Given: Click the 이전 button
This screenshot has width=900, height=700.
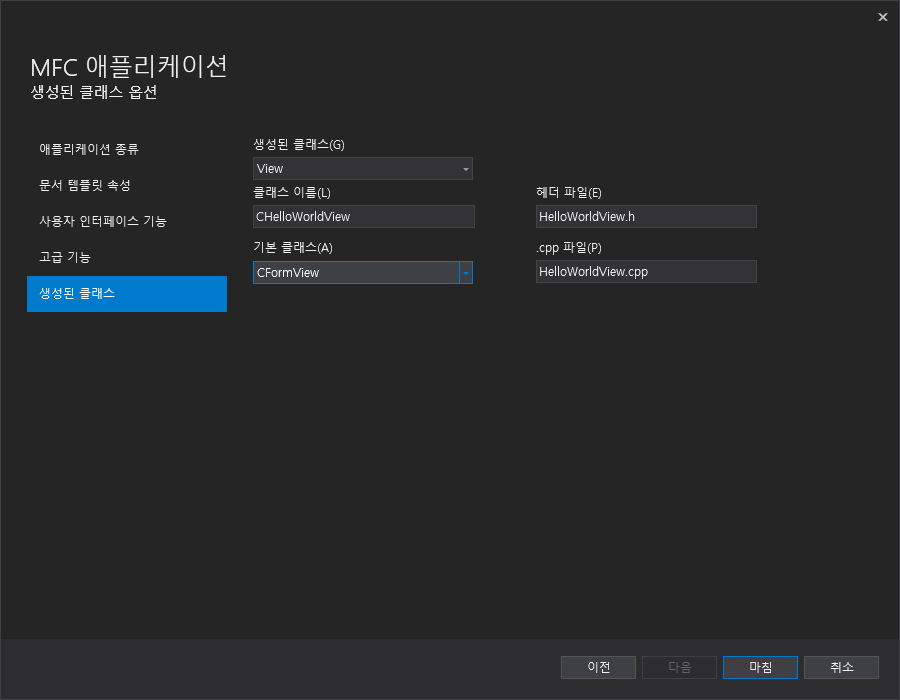Looking at the screenshot, I should coord(598,667).
